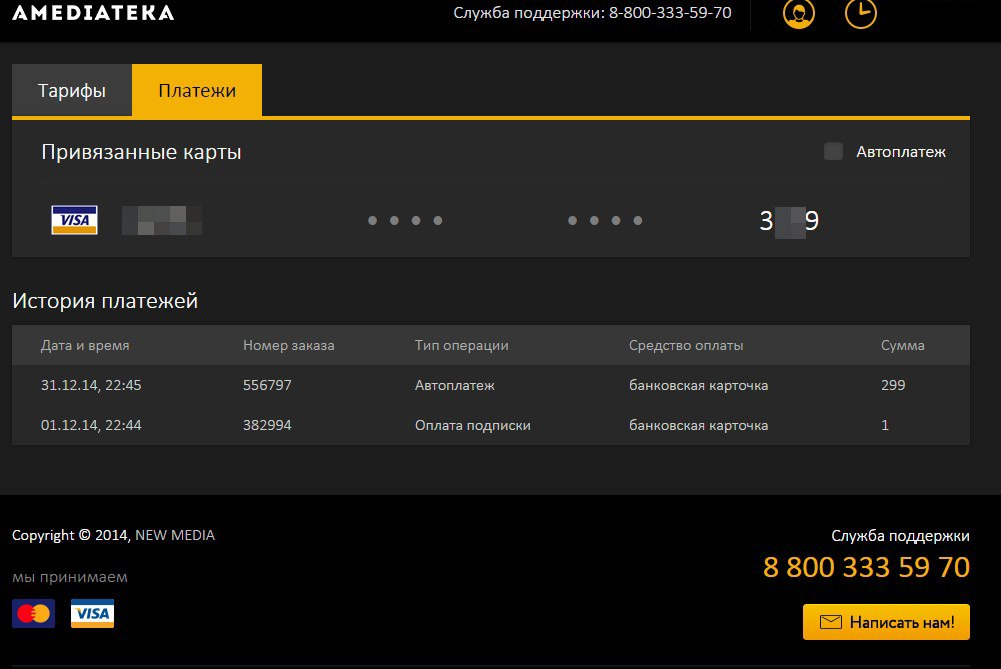Screen dimensions: 1001x669
Task: Click the NEW MEDIA footer link
Action: 175,535
